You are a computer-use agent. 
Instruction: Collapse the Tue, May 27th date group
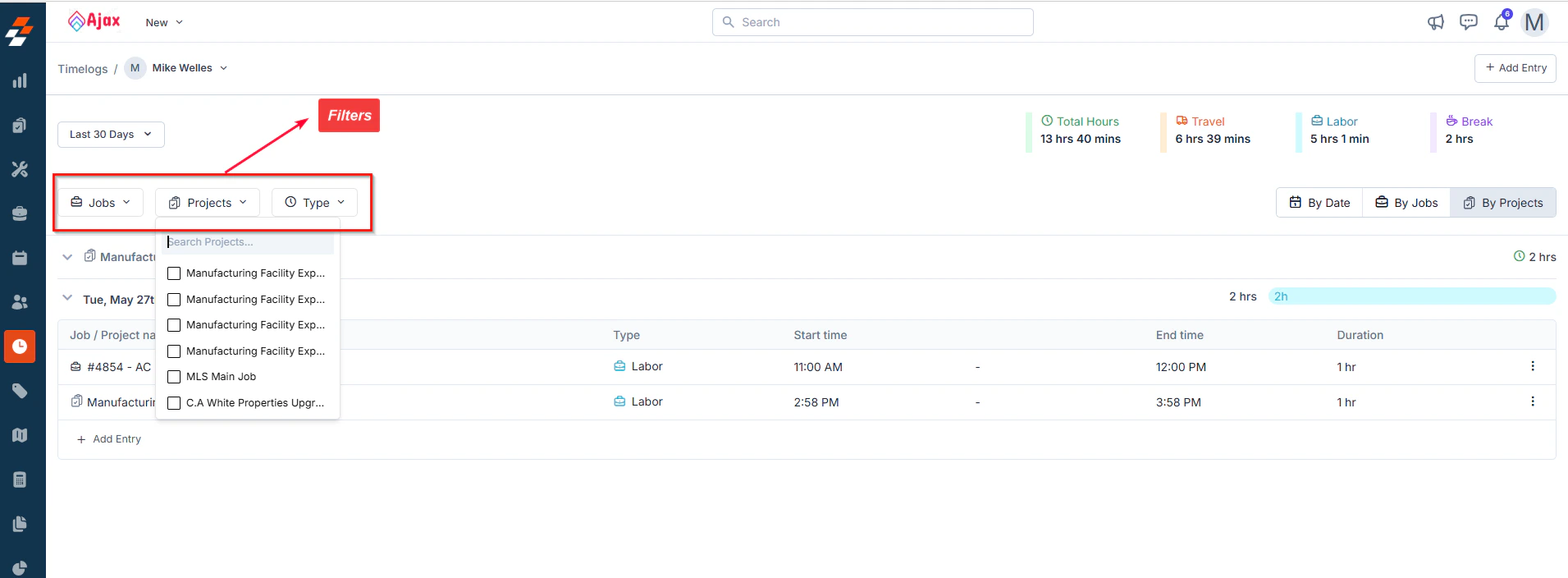click(x=67, y=298)
